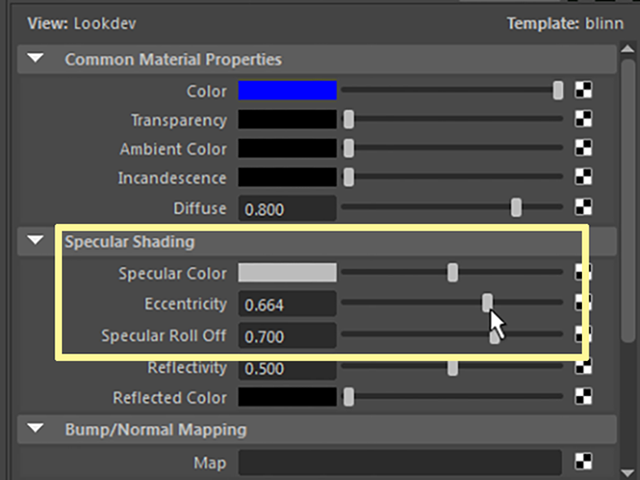640x480 pixels.
Task: Click the View: Lookdev label
Action: tap(82, 23)
